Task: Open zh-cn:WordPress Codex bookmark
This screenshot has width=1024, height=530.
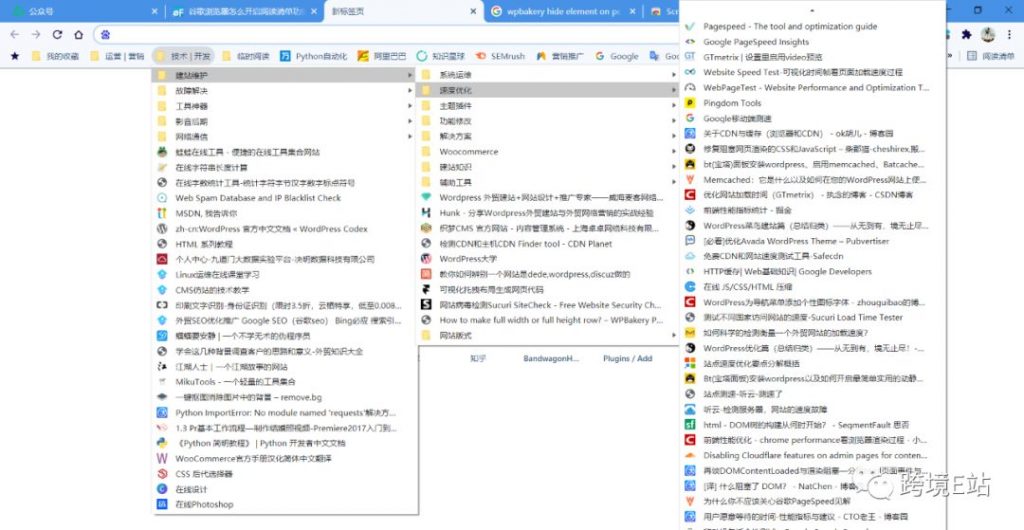Action: pos(285,228)
